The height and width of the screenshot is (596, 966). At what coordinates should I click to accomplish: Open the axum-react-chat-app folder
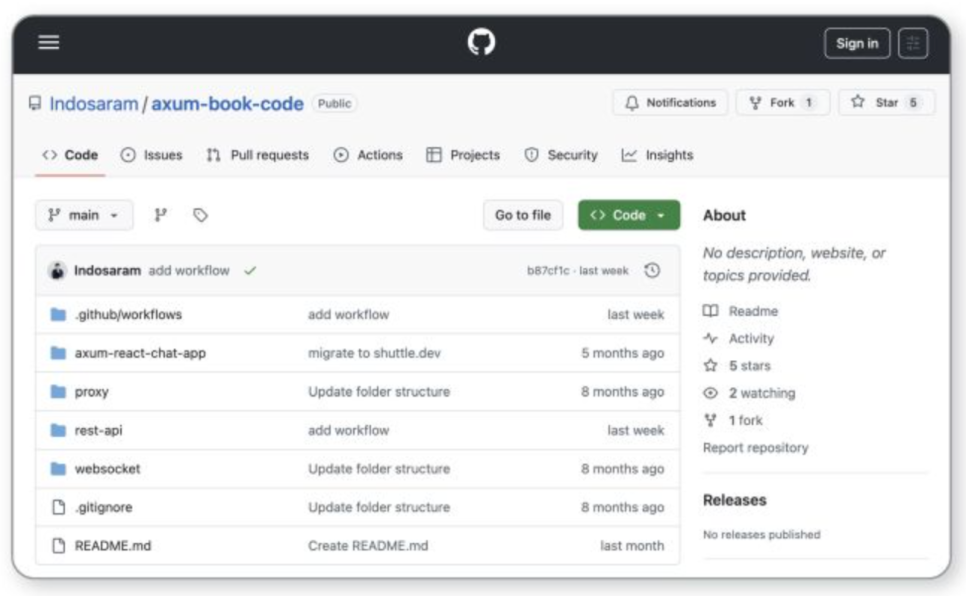click(140, 353)
